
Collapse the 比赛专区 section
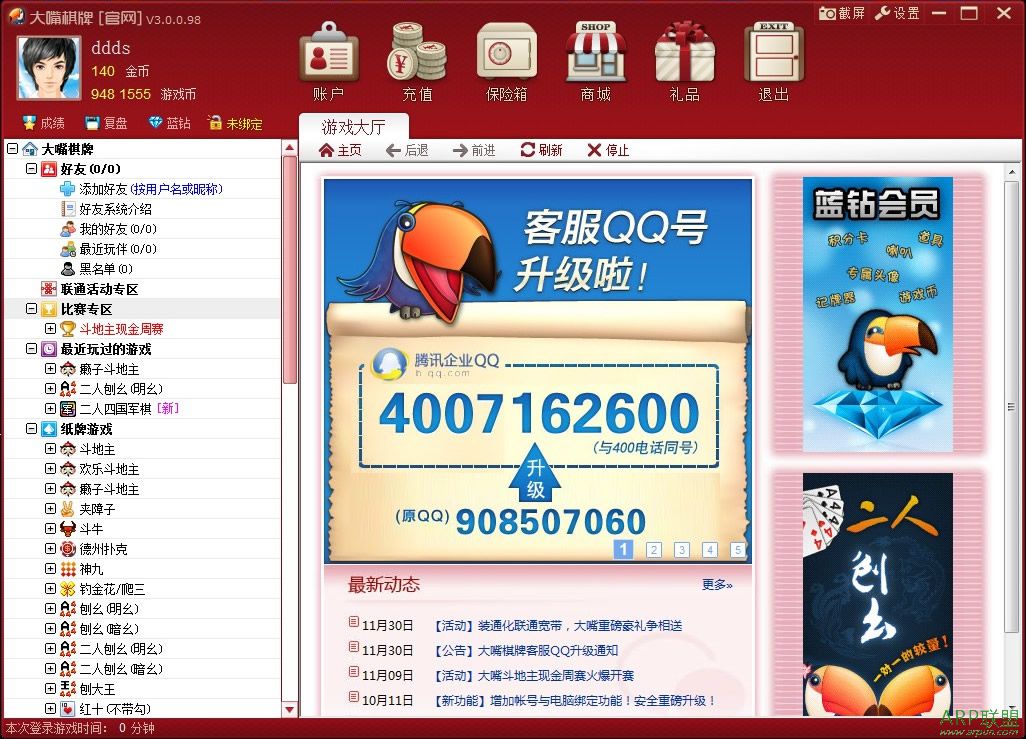31,308
